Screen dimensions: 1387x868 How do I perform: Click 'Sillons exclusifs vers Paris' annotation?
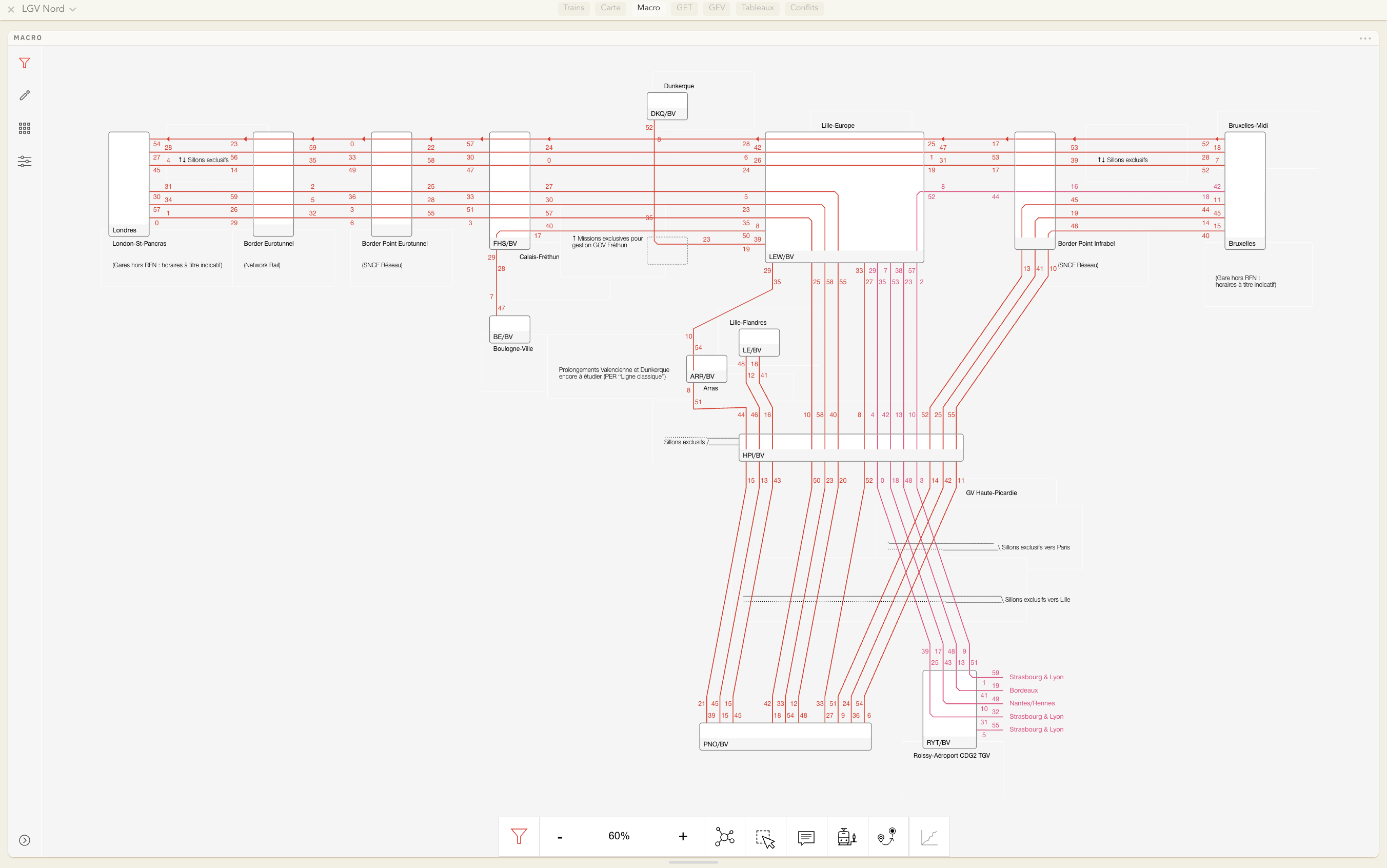(1036, 548)
